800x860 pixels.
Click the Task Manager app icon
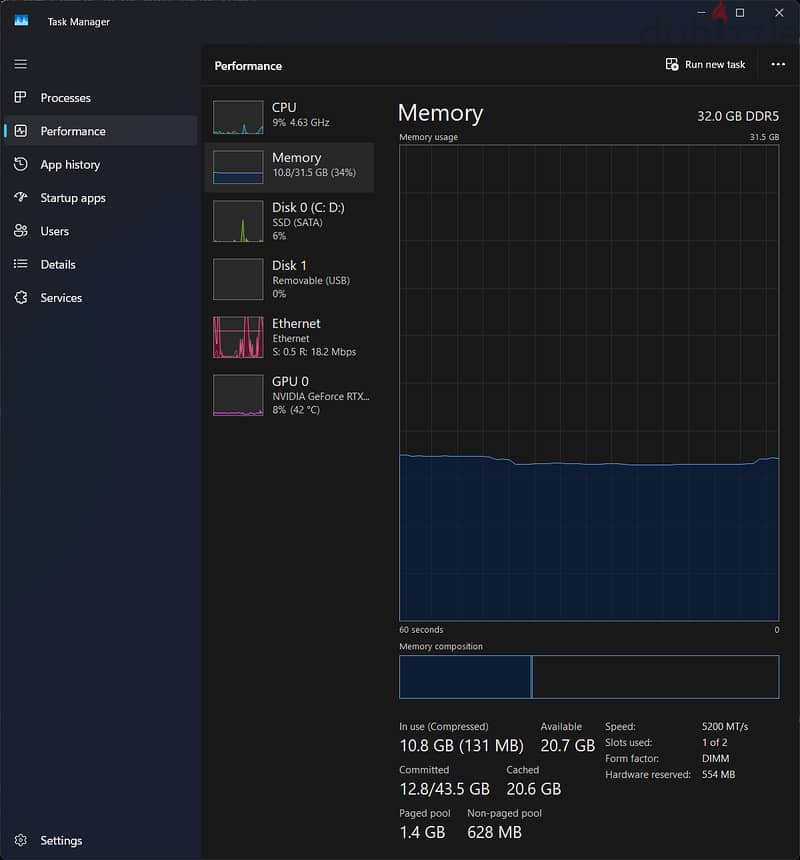click(x=21, y=21)
